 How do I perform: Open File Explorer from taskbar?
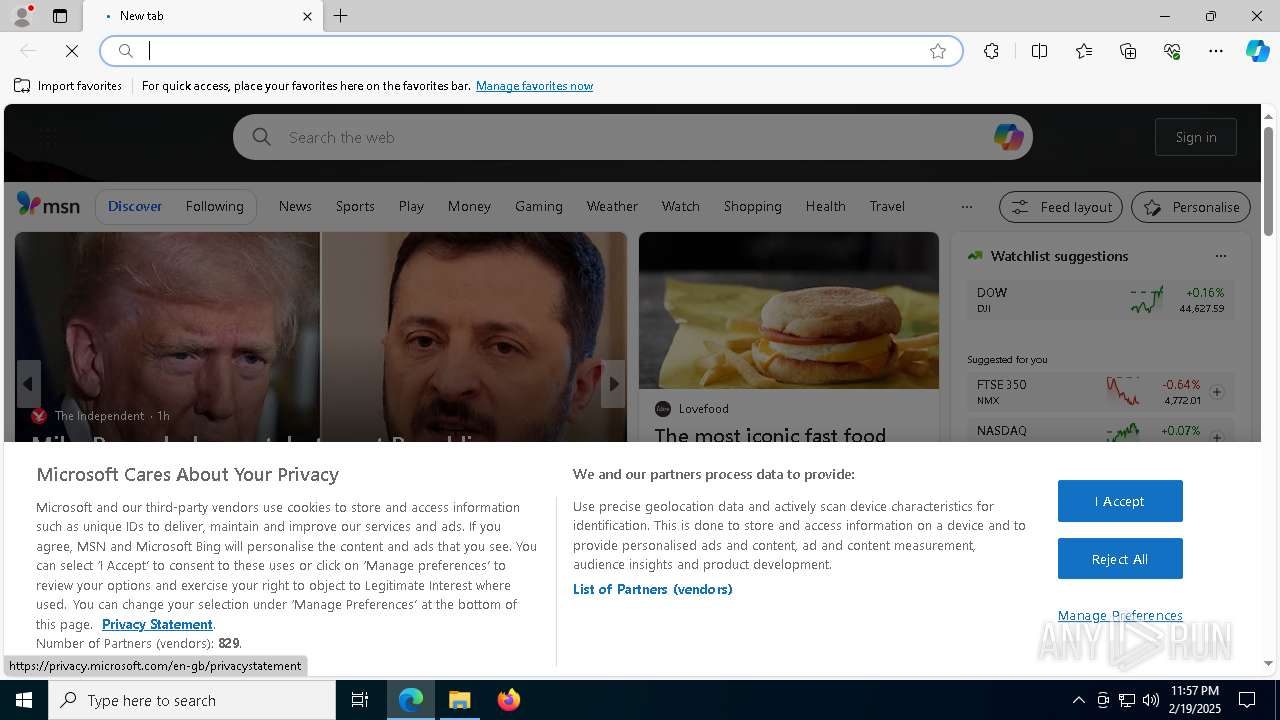[x=460, y=700]
